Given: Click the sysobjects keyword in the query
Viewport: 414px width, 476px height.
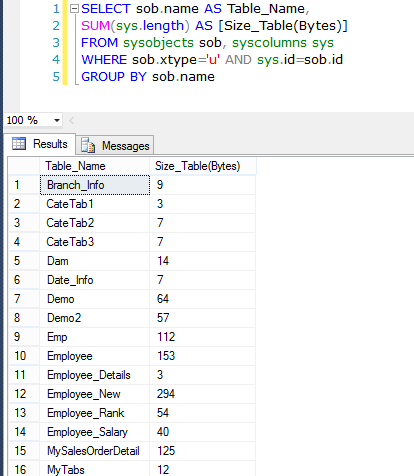Looking at the screenshot, I should click(x=158, y=43).
